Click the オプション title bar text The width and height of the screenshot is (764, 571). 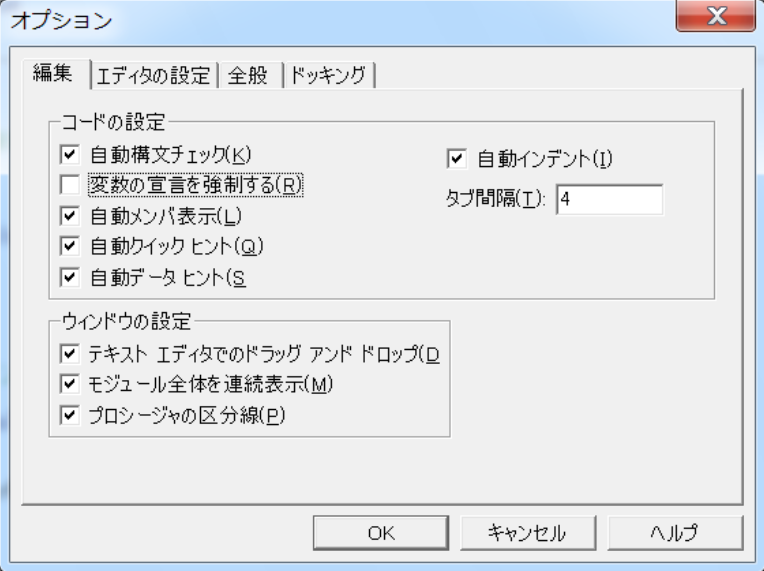coord(62,20)
